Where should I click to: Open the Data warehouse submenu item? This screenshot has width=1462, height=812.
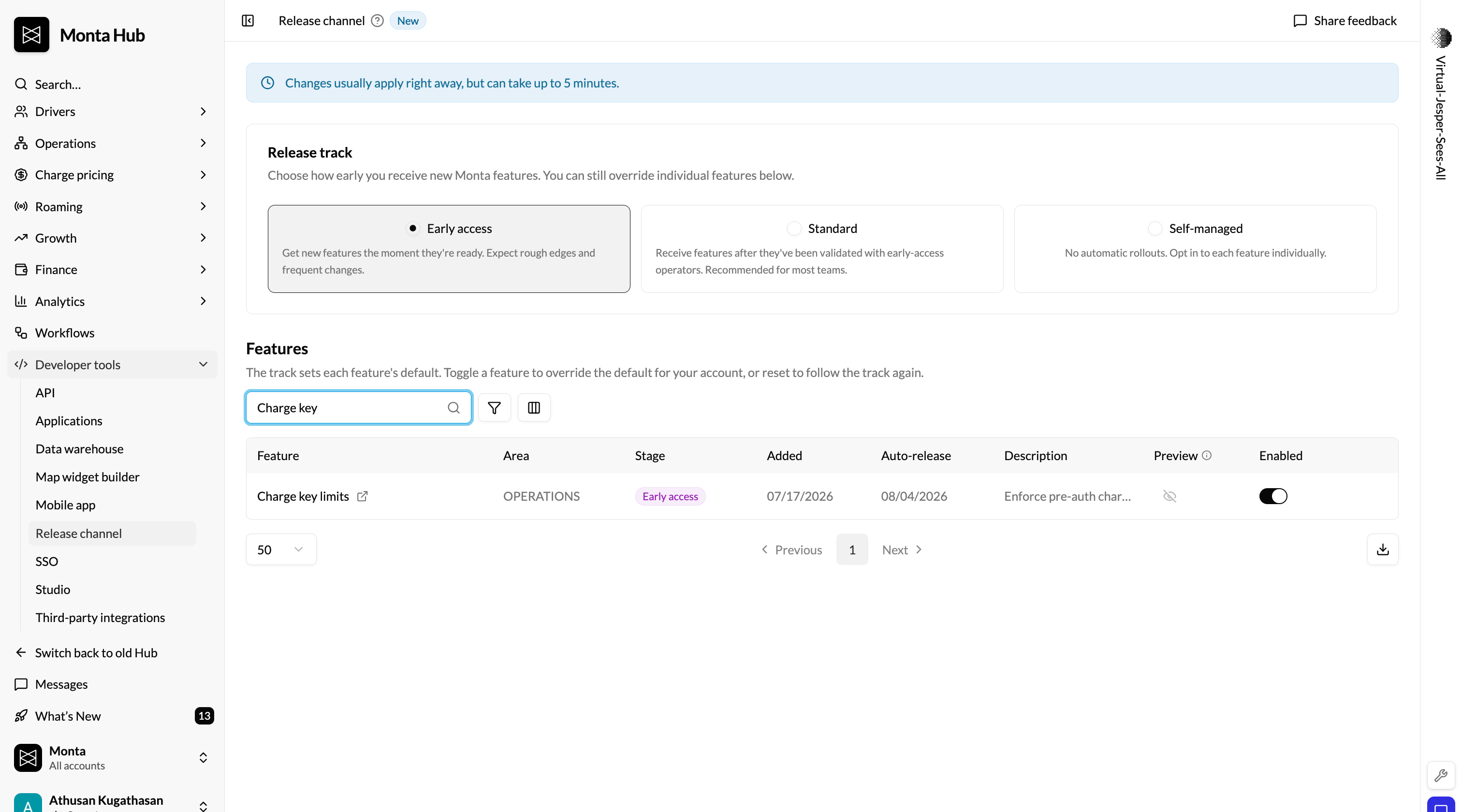click(112, 449)
